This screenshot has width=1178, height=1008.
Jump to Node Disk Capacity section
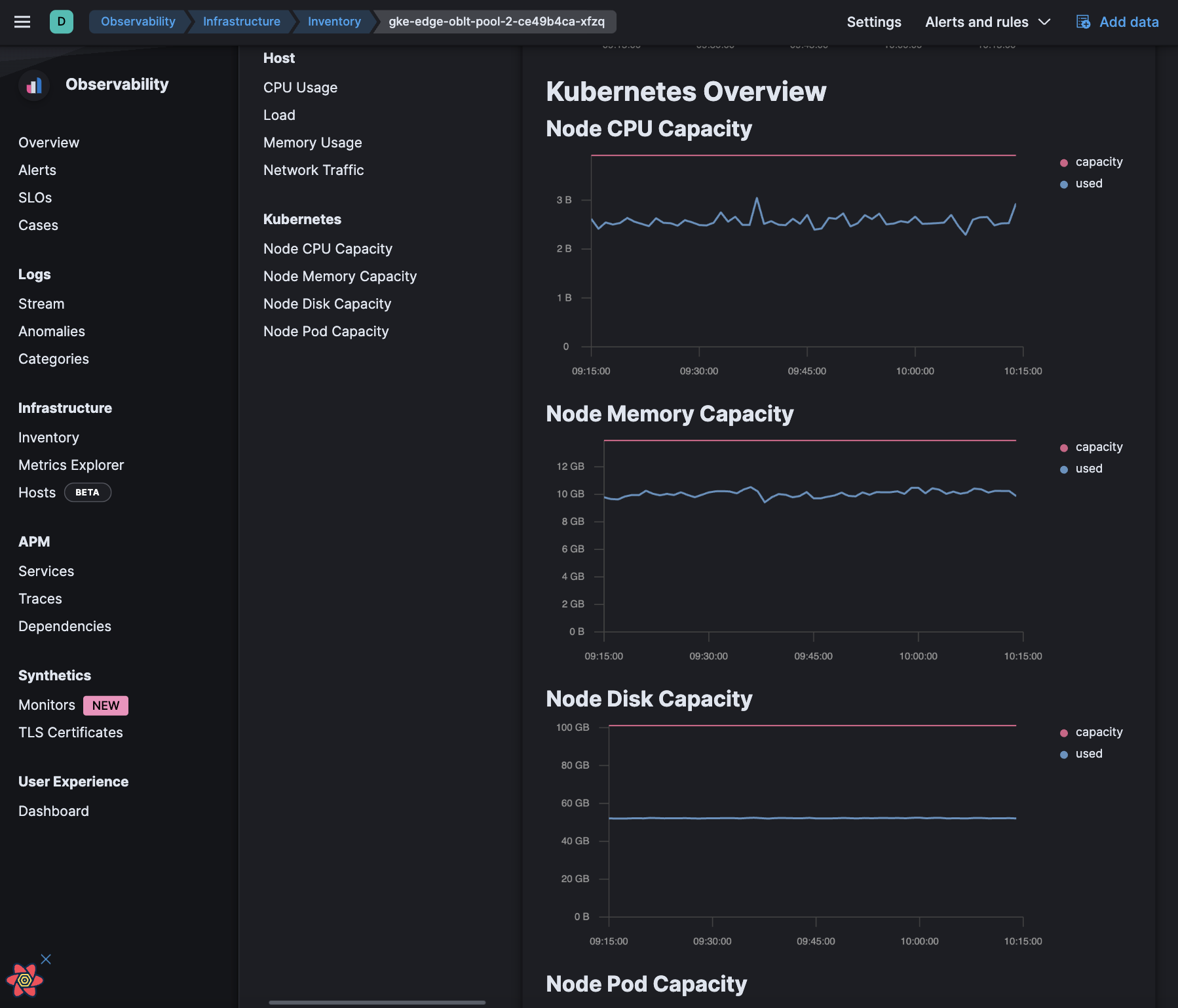coord(327,303)
